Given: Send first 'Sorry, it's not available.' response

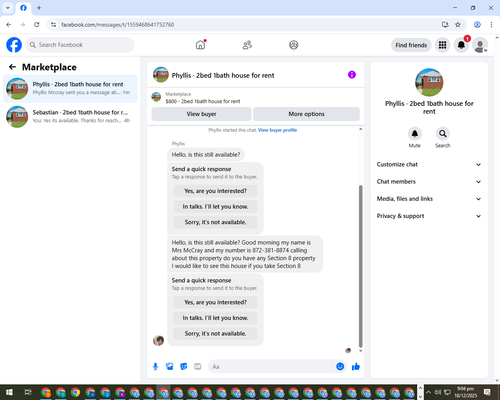Looking at the screenshot, I should coord(215,222).
